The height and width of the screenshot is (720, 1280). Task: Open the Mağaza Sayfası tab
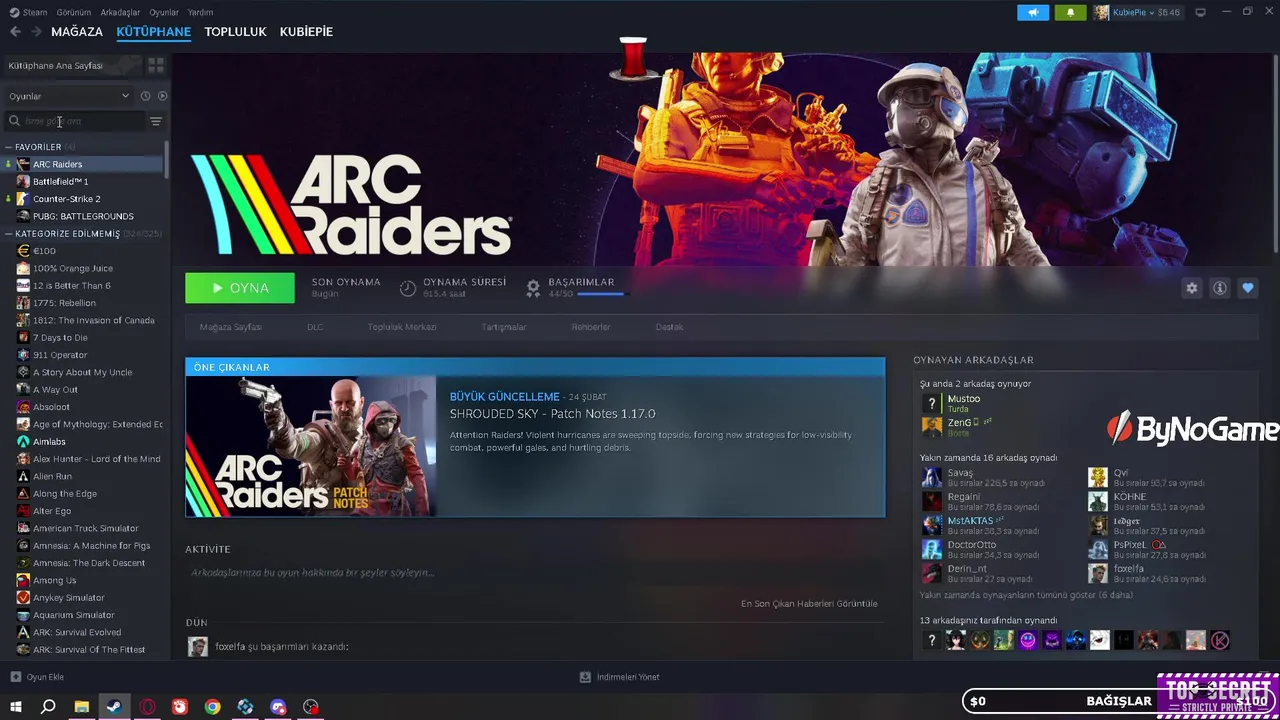(230, 327)
